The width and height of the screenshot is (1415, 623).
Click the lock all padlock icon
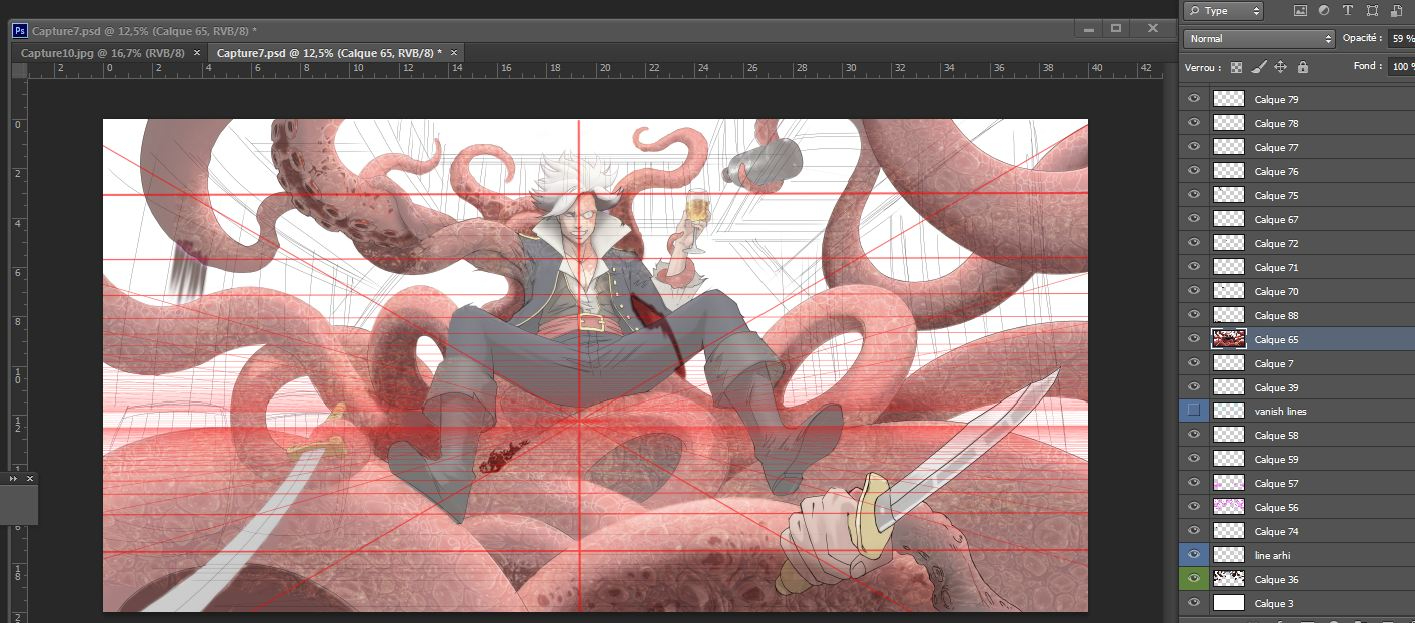1302,67
